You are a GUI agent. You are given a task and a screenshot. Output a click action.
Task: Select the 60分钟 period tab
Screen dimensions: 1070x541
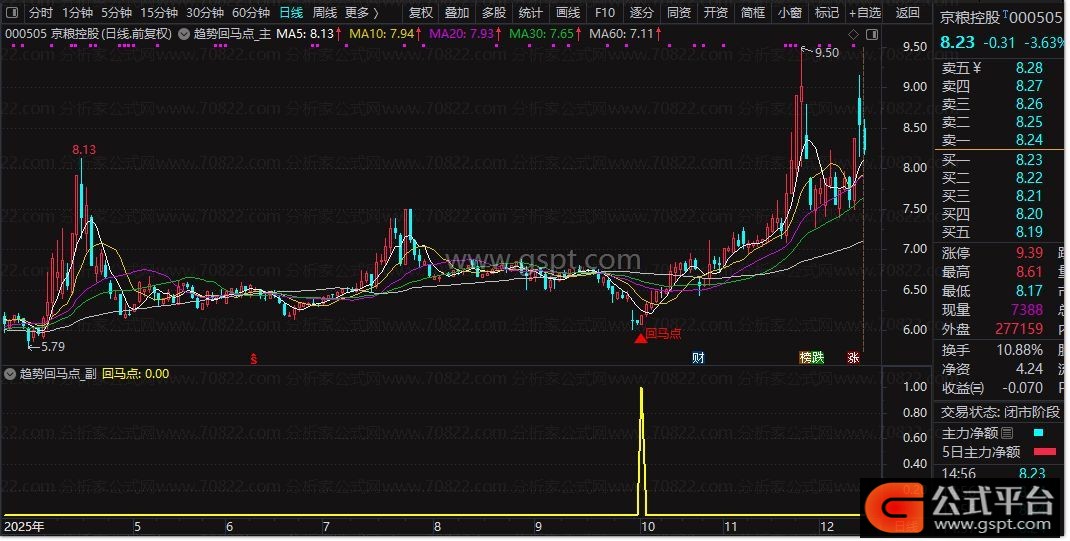click(x=250, y=13)
